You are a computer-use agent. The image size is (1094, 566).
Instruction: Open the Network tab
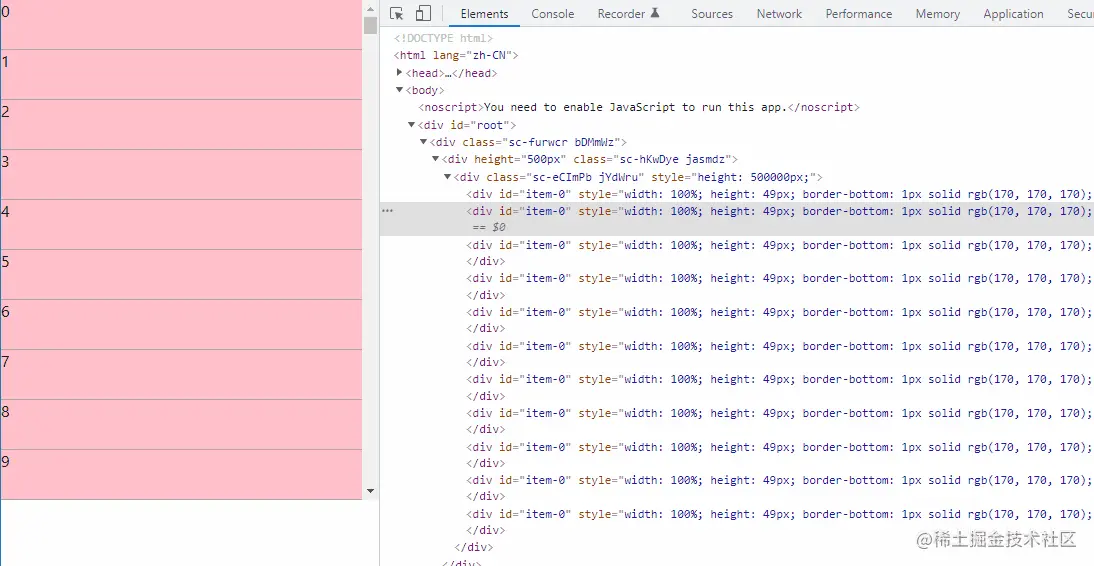(779, 13)
